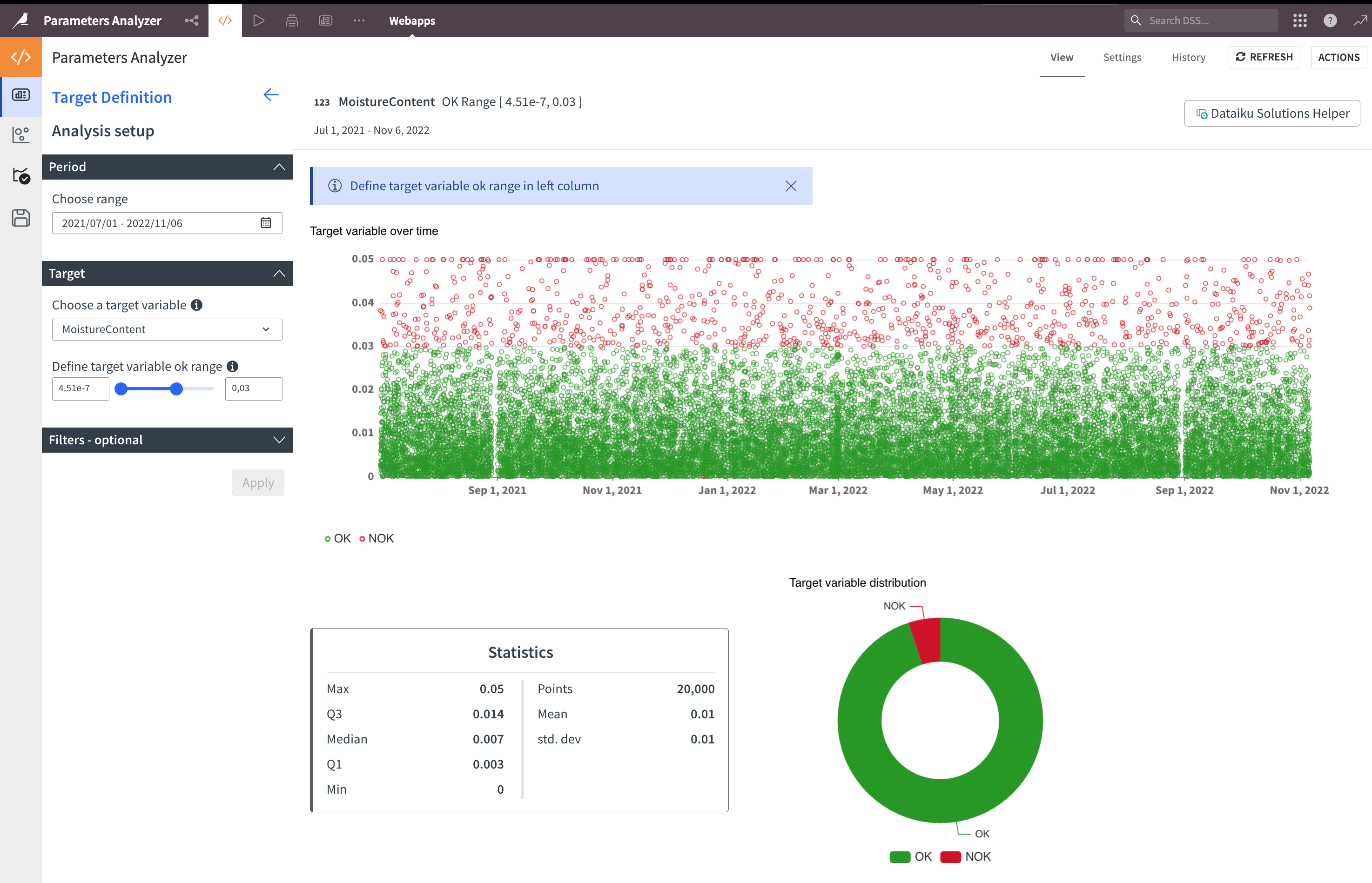Click the upper handle of ok range slider

(177, 389)
